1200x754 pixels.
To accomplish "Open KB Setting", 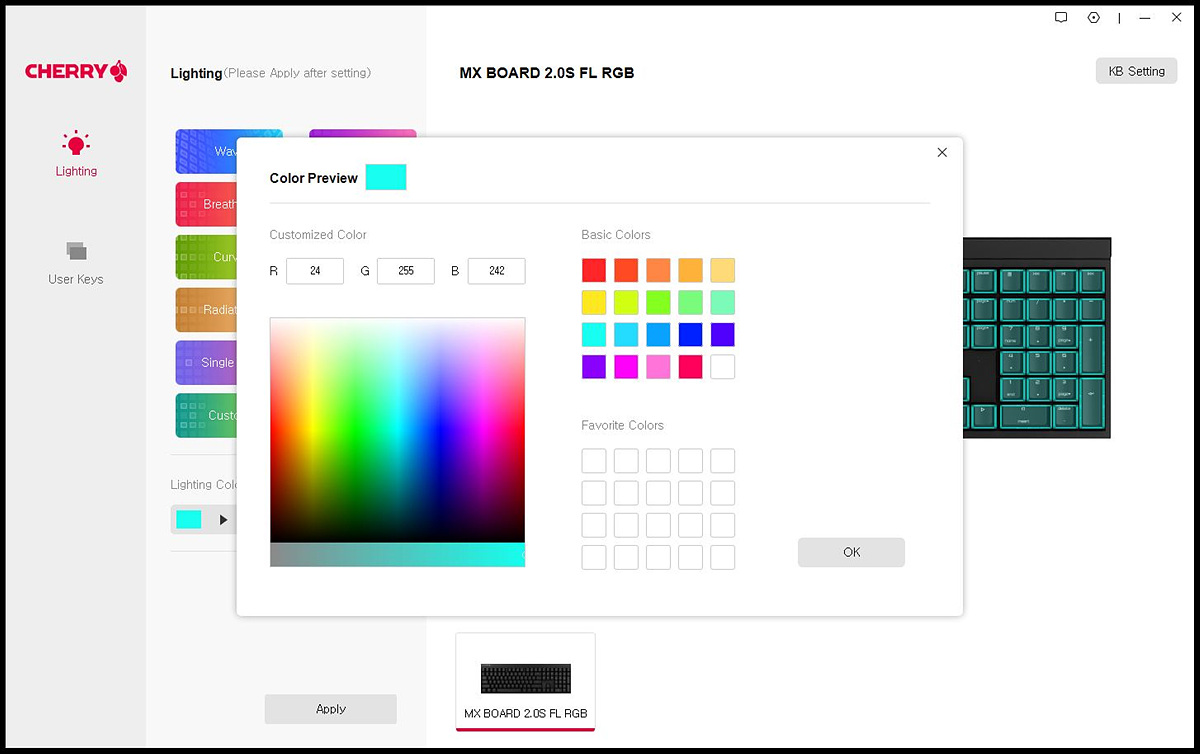I will [1137, 71].
